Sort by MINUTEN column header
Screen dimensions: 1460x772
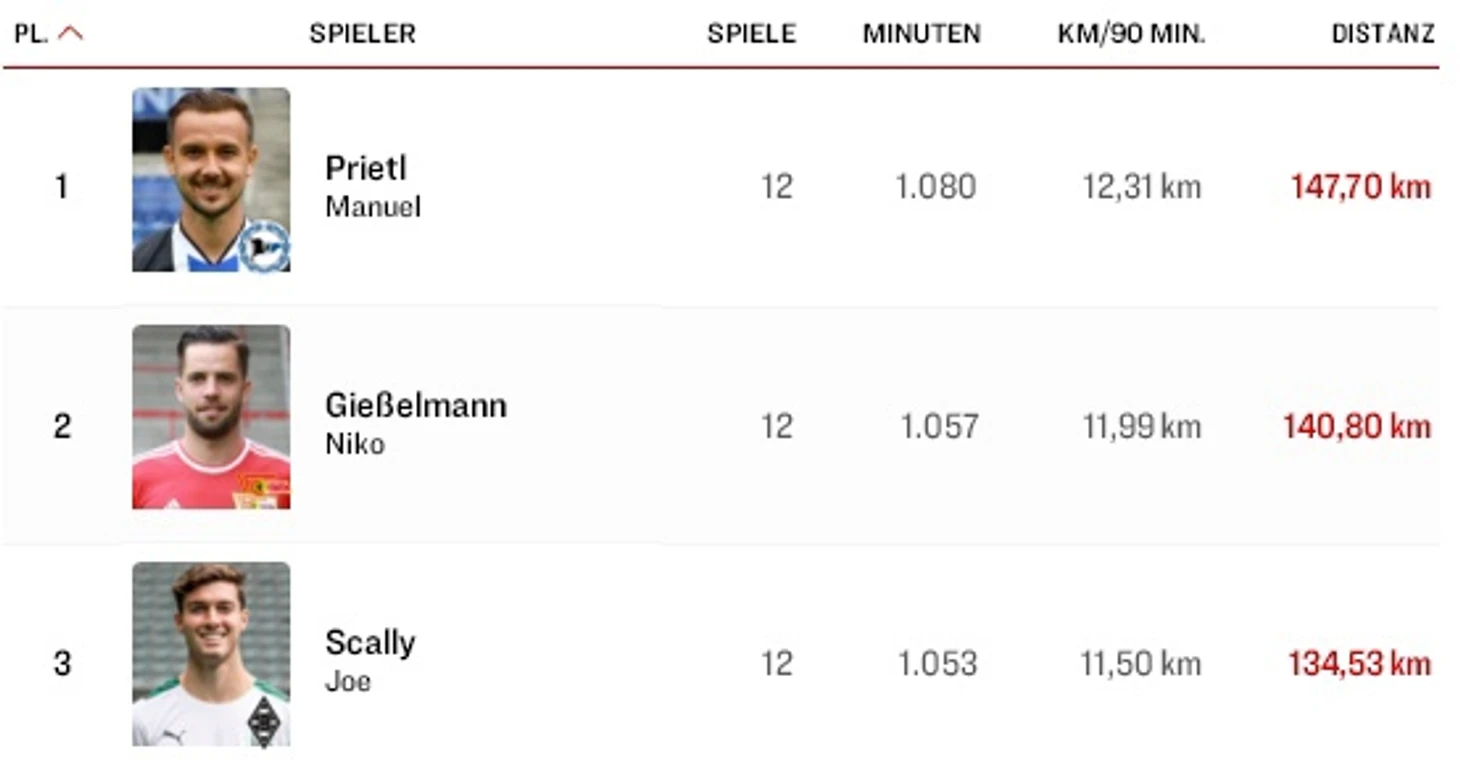921,33
